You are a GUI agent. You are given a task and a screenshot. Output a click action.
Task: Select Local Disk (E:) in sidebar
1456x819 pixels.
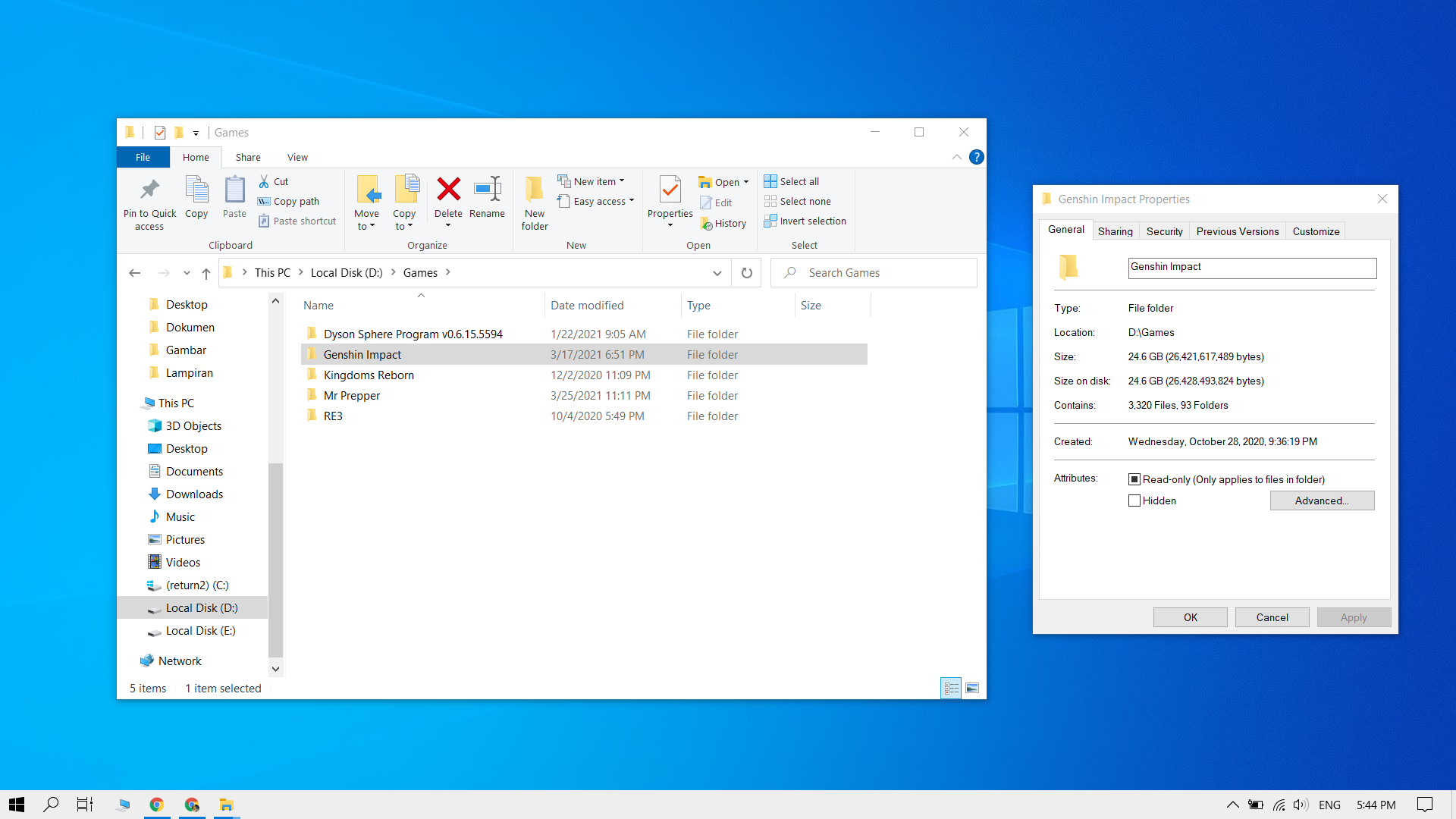tap(200, 630)
